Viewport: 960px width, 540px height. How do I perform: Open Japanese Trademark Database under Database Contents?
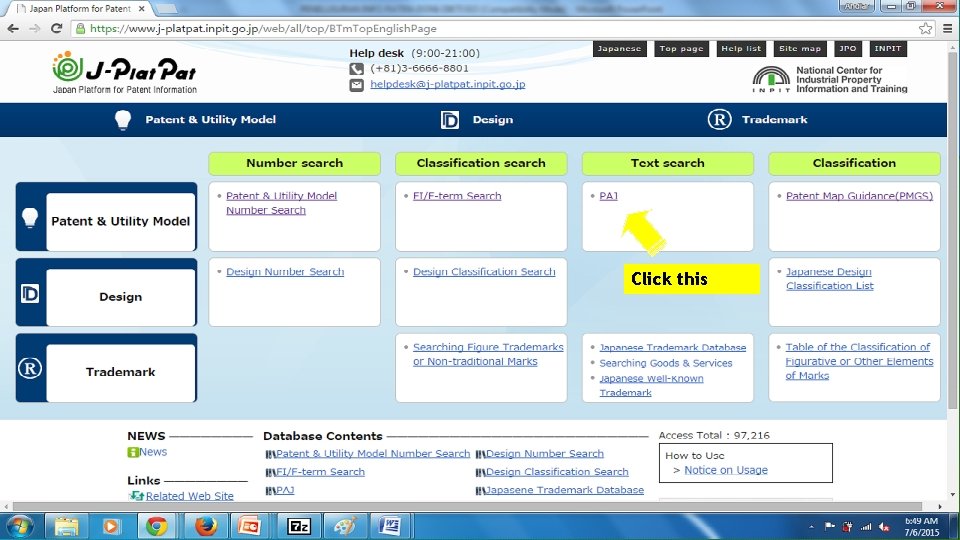(x=564, y=490)
